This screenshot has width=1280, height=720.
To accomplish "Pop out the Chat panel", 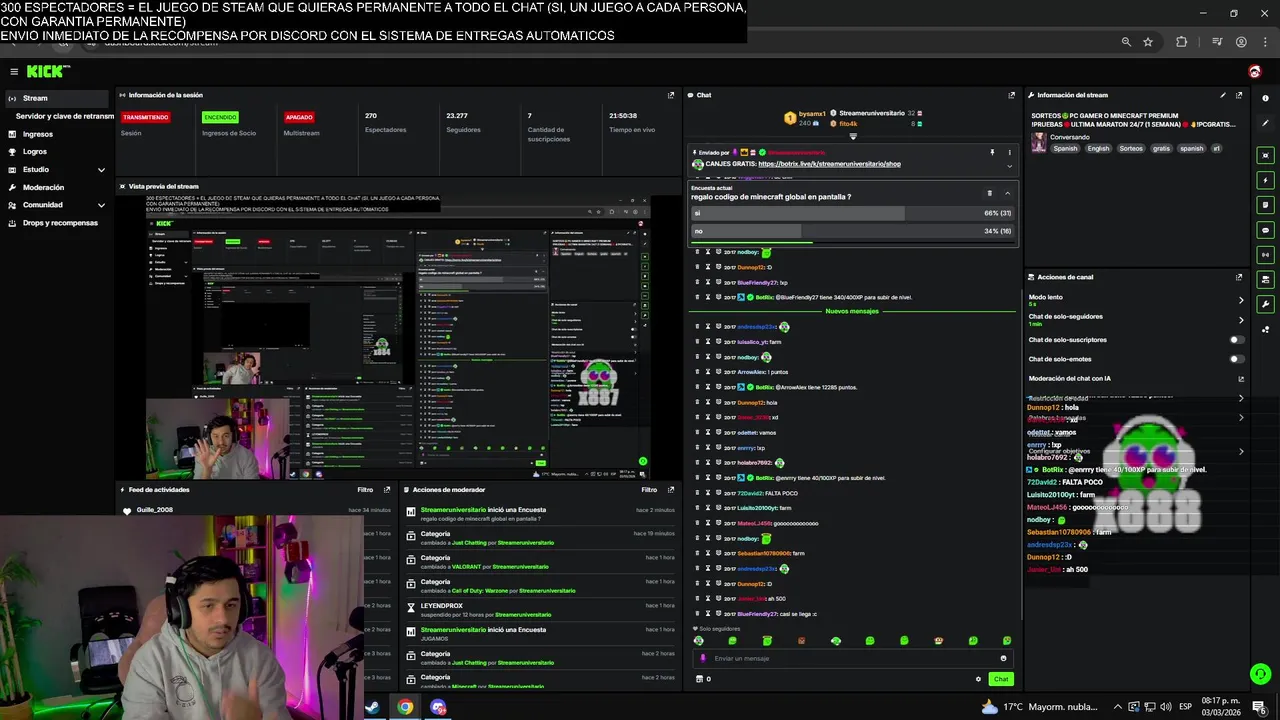I will click(1012, 95).
